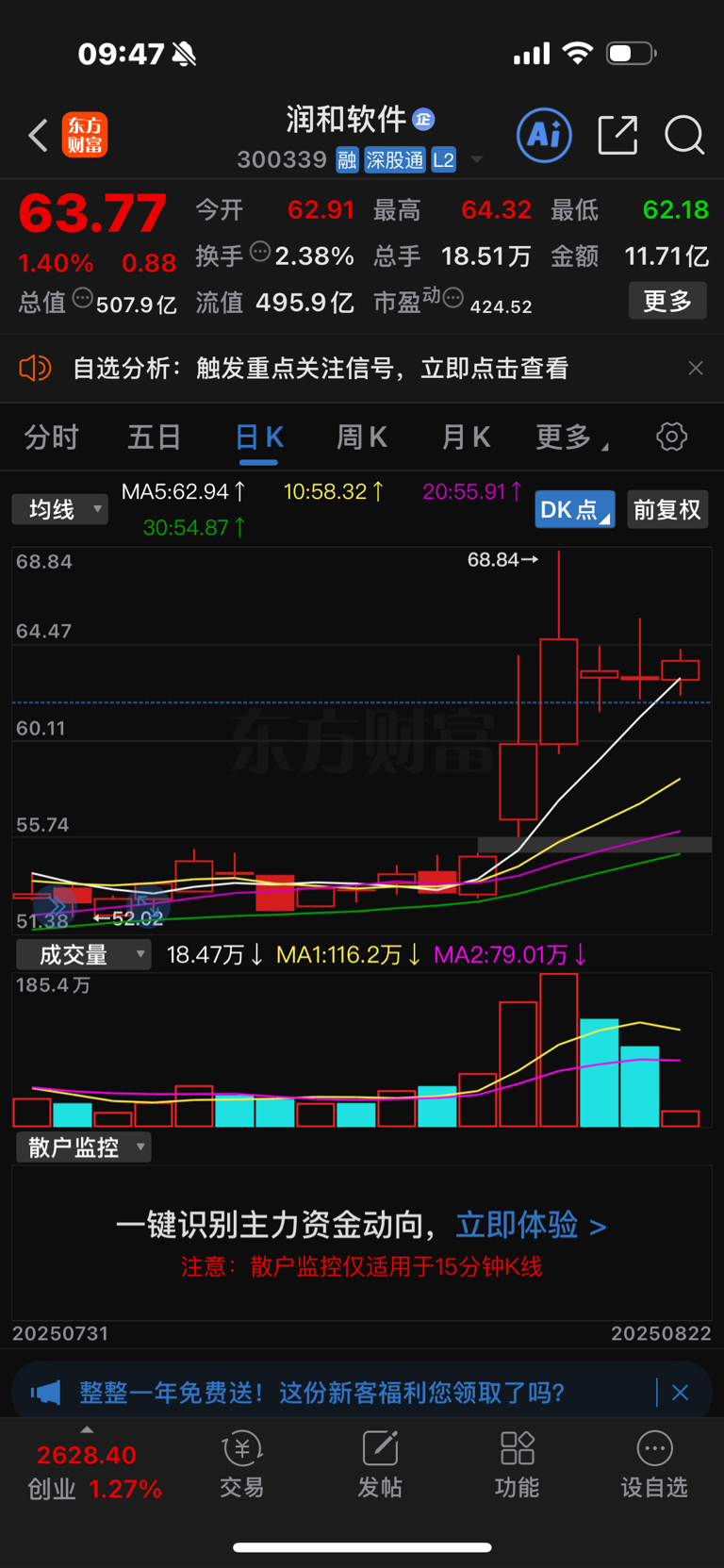Tap the info icon next to 换手
The image size is (724, 1568).
coord(260,252)
